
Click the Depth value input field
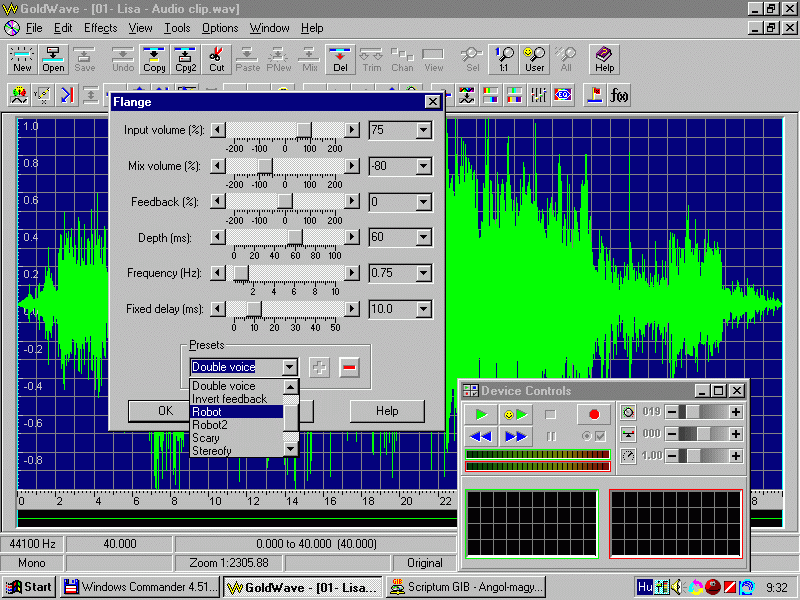click(x=393, y=237)
